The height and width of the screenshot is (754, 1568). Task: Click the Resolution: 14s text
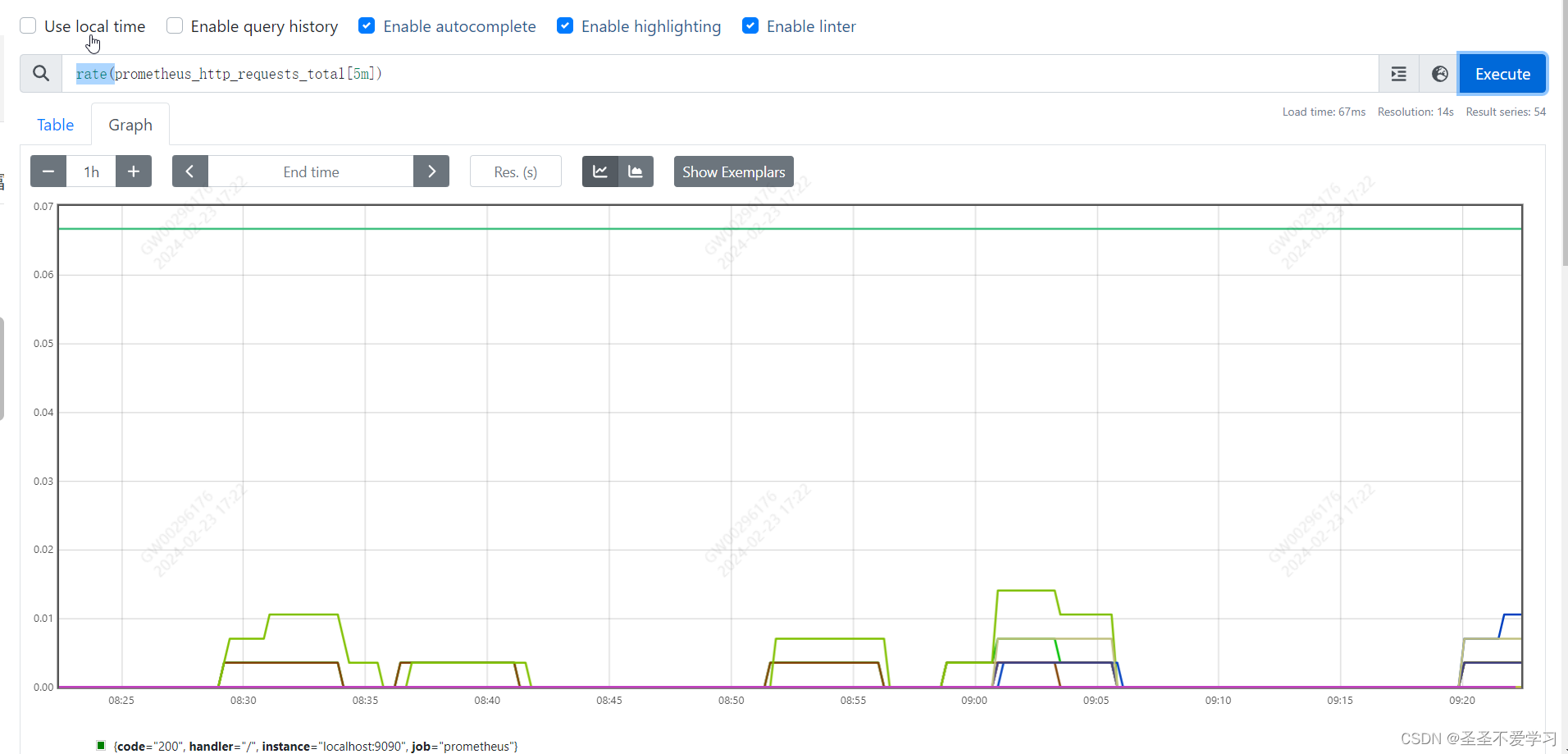click(1415, 112)
